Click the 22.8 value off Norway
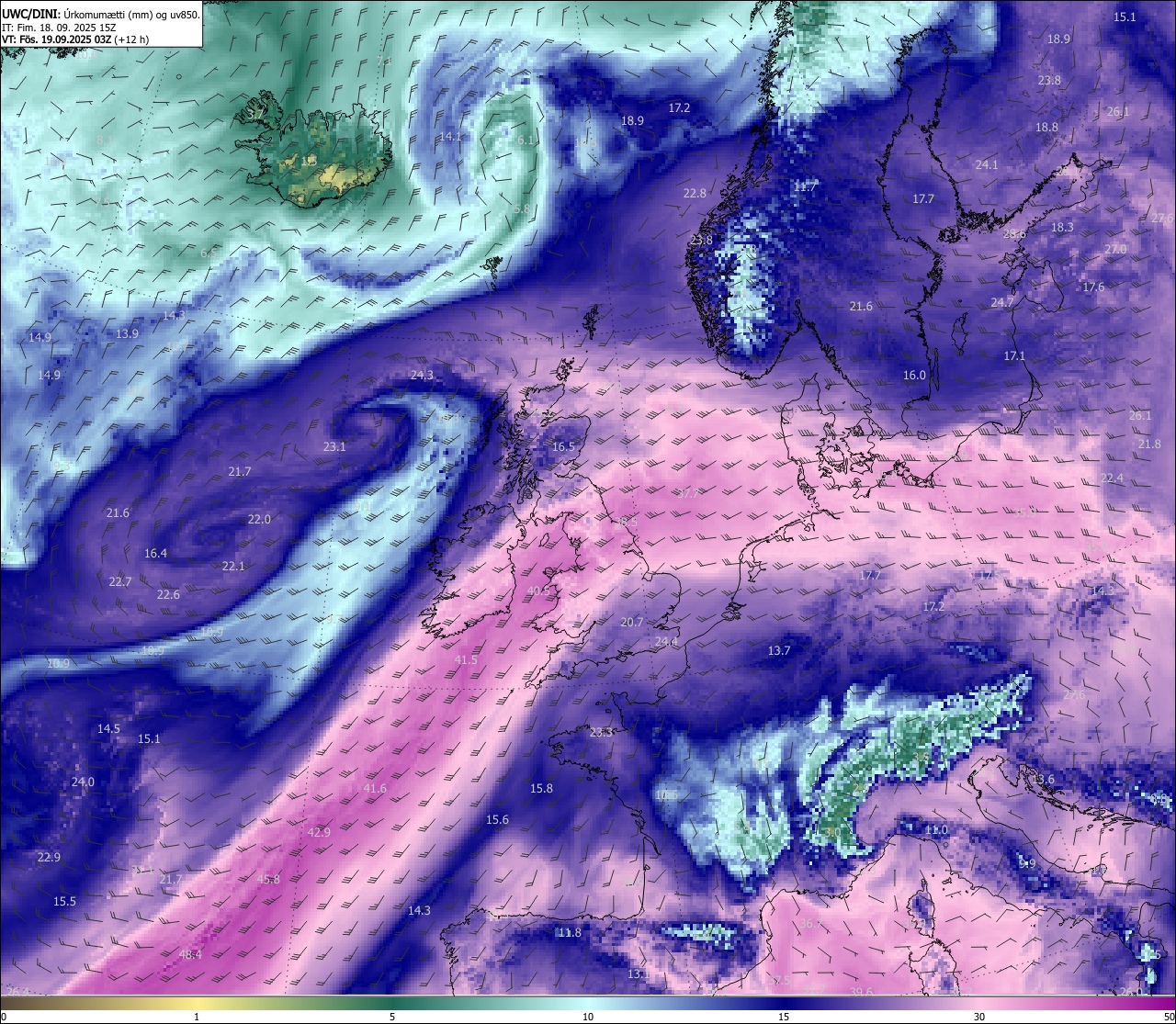Screen dimensions: 1176x1024 point(695,193)
